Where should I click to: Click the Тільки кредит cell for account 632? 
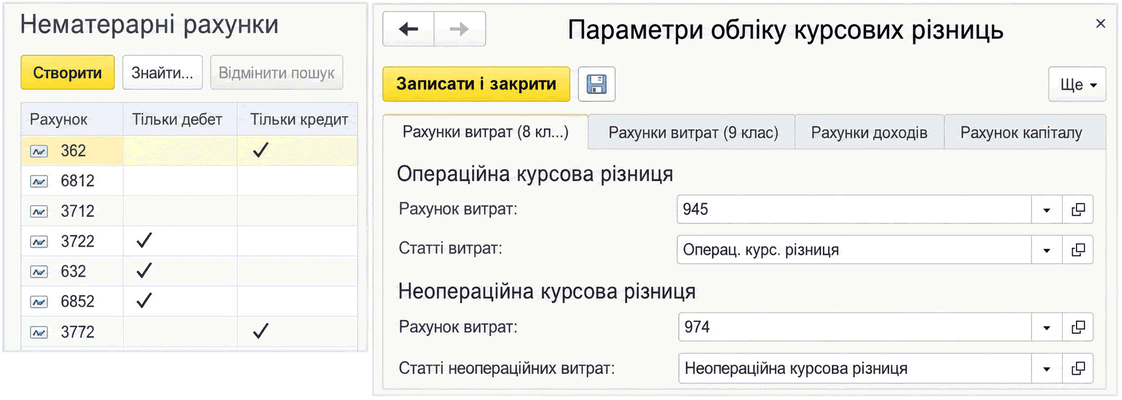[298, 271]
